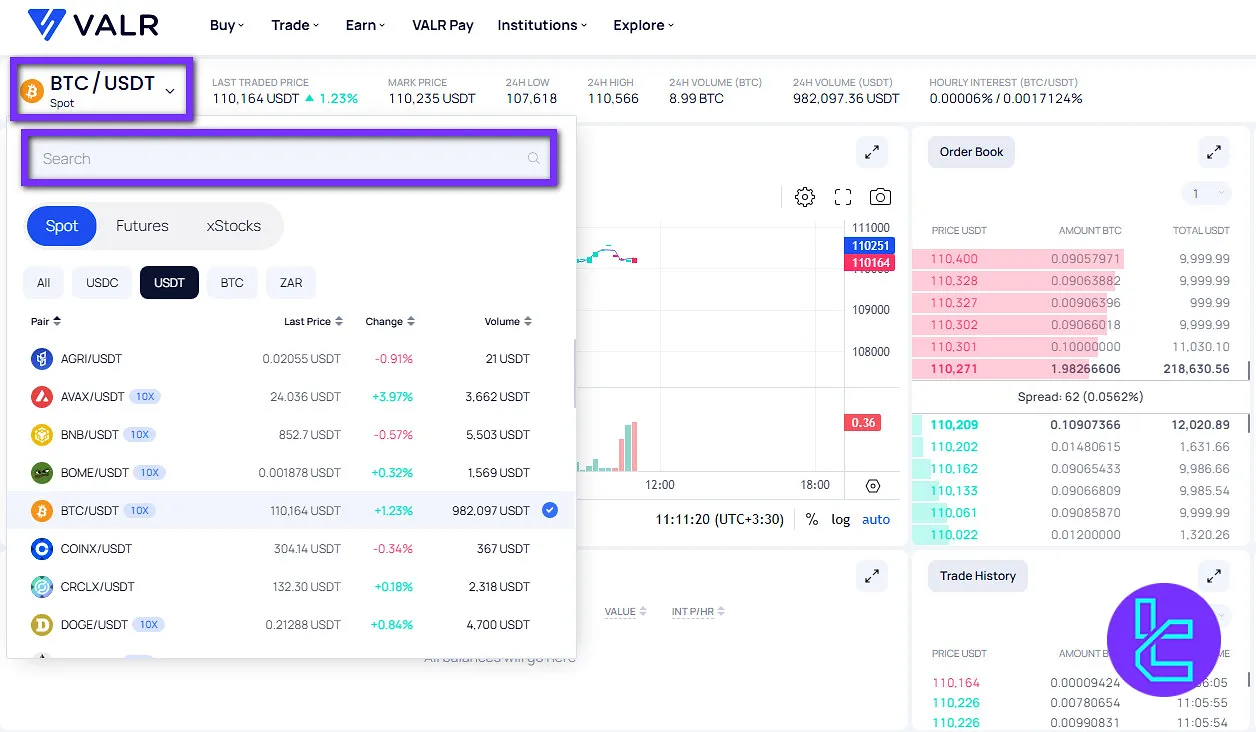Filter pairs by BTC quote

[232, 283]
